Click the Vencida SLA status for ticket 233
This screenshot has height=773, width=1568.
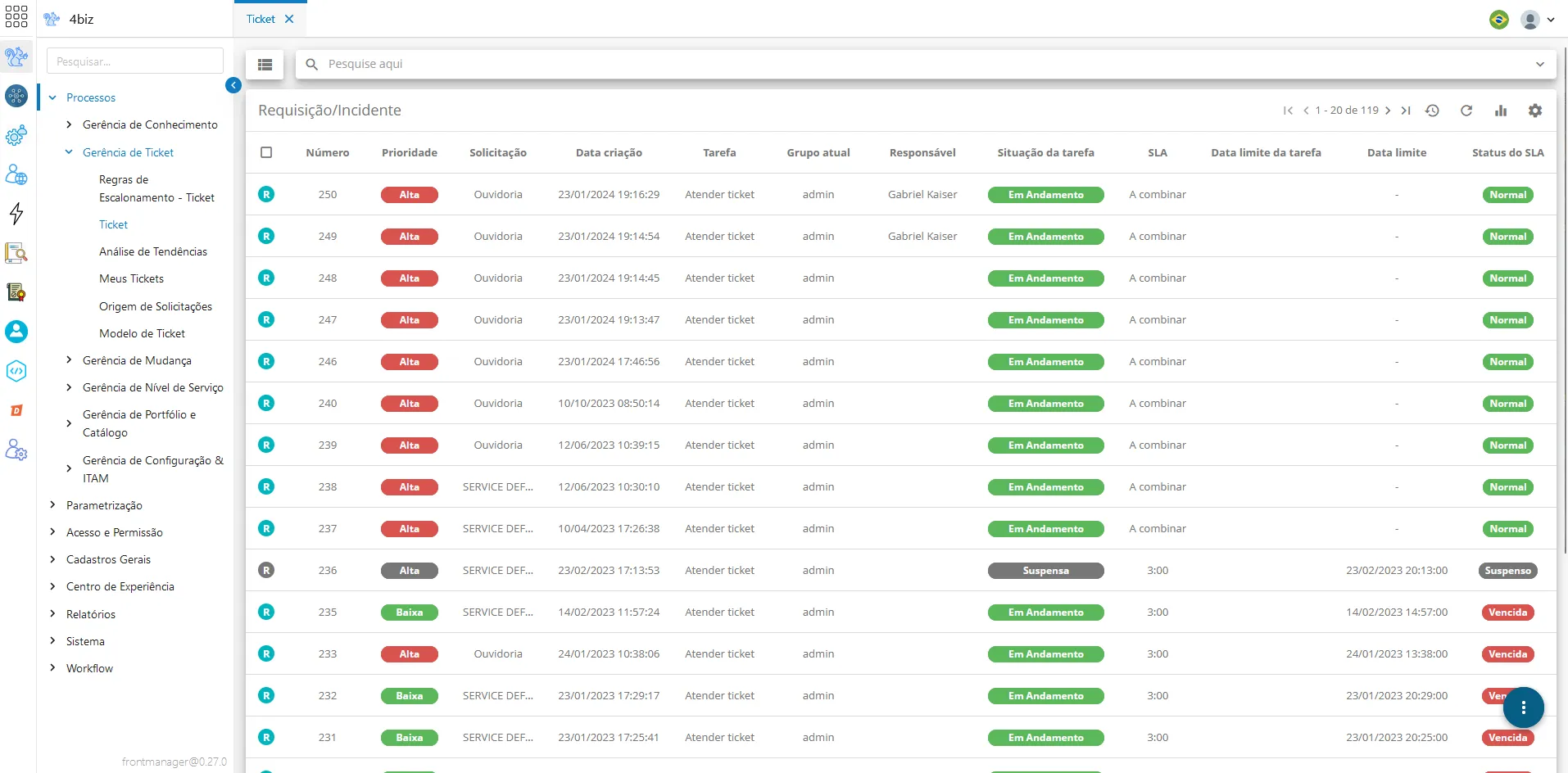coord(1508,654)
